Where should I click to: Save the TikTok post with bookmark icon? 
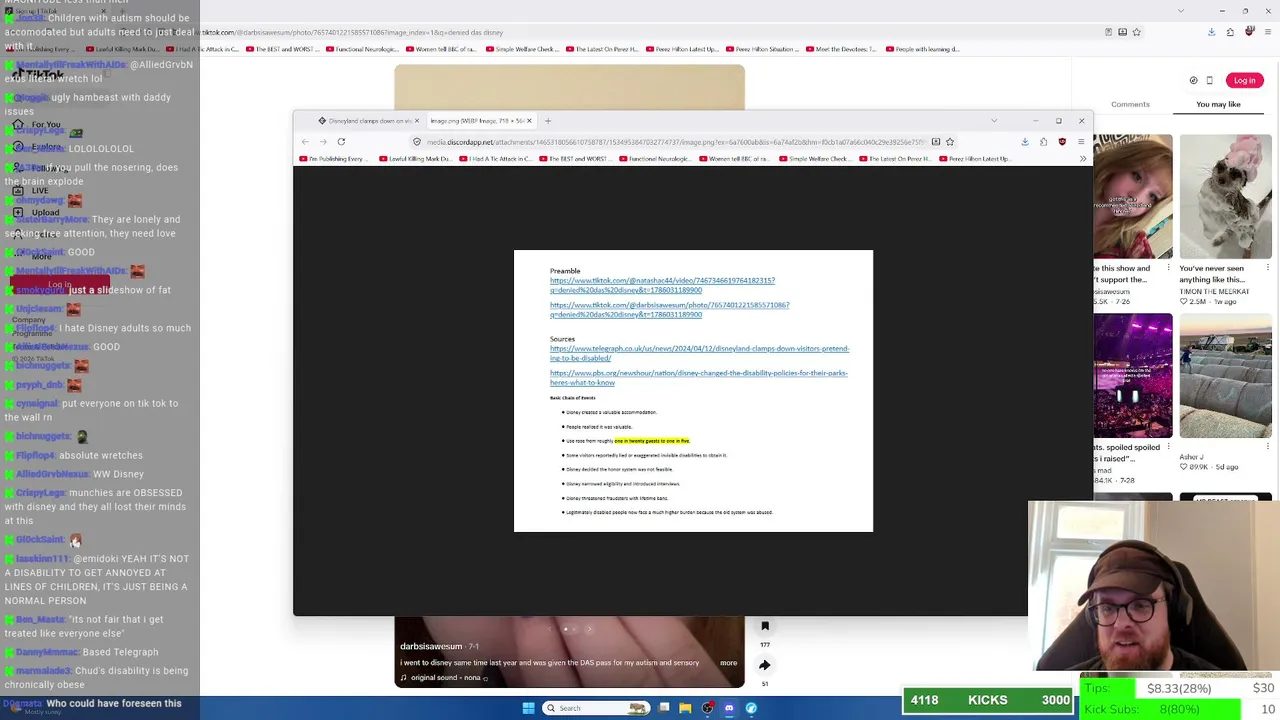point(765,627)
